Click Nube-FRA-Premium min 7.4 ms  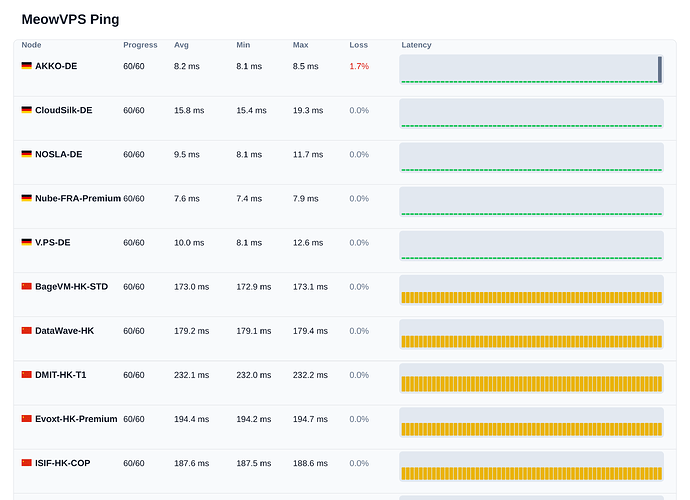point(249,199)
